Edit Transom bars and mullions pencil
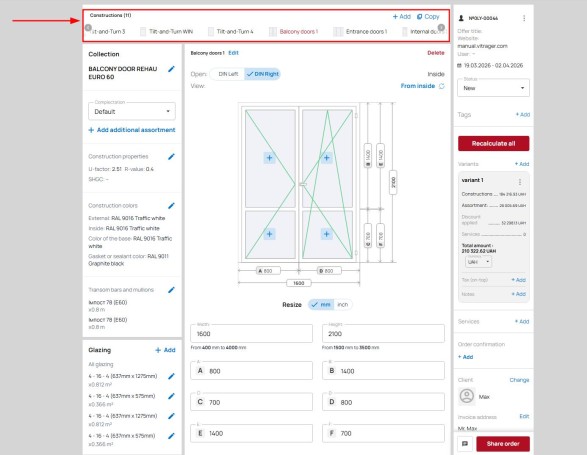The image size is (587, 455). pyautogui.click(x=171, y=290)
